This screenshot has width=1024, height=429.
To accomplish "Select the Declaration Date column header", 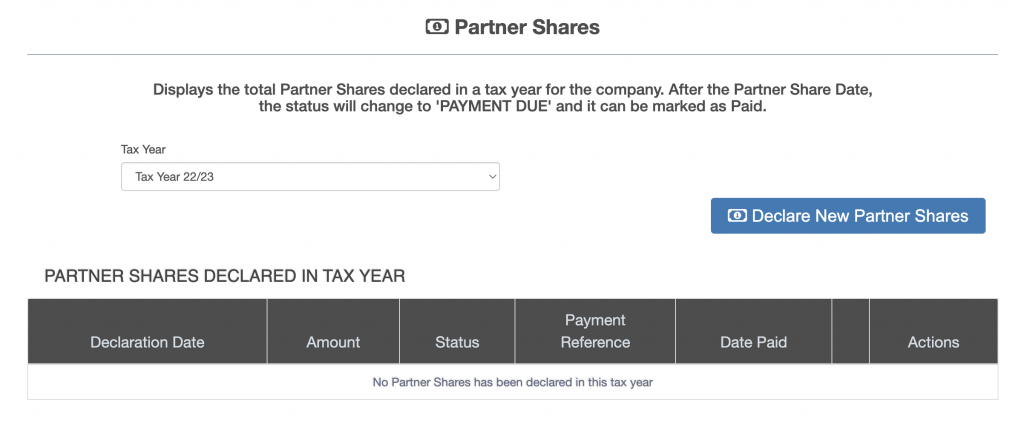I will click(147, 342).
